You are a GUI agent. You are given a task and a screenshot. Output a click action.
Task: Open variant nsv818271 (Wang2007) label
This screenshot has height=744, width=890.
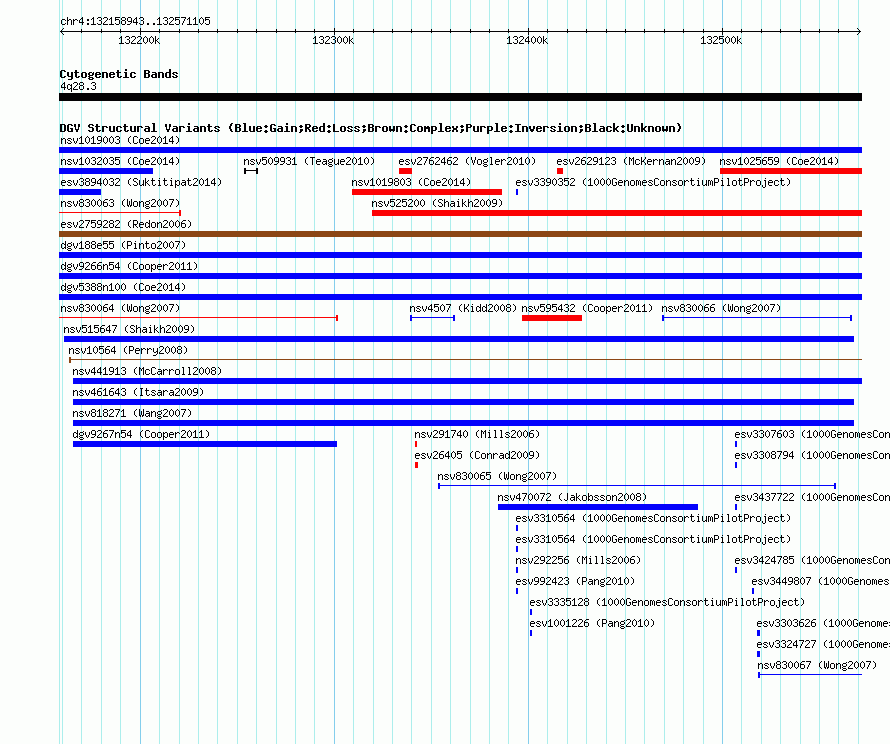tap(132, 413)
